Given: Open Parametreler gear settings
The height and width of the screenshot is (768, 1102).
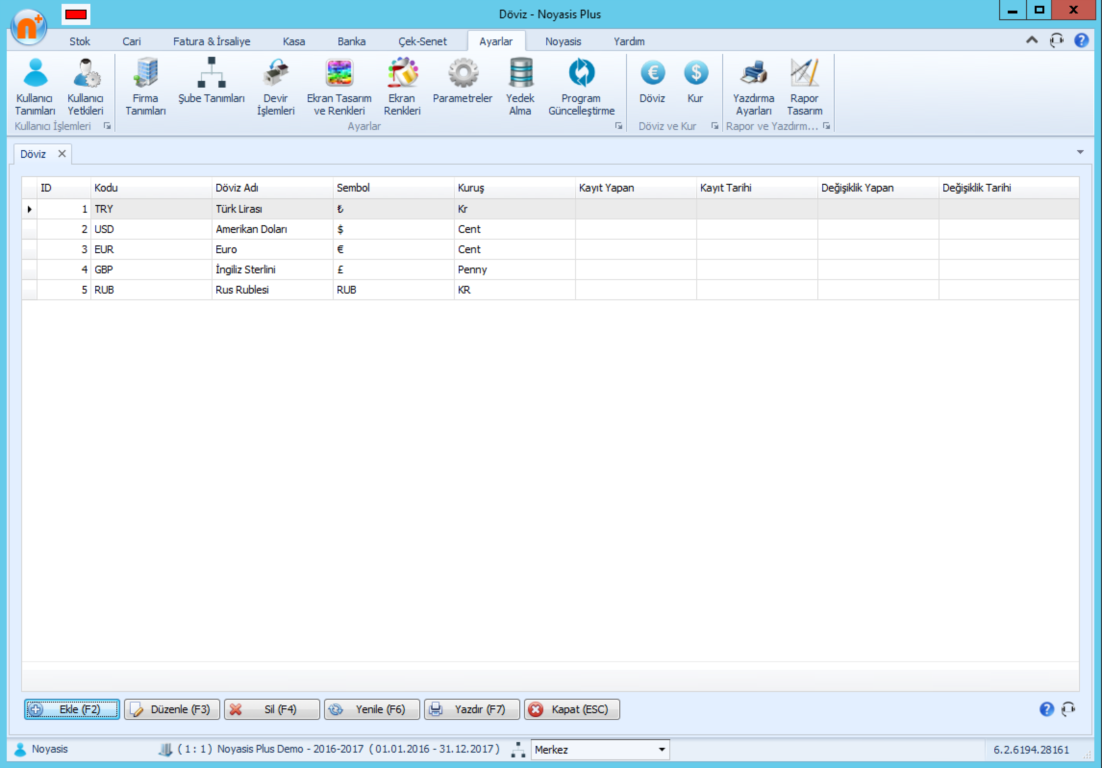Looking at the screenshot, I should (x=462, y=81).
